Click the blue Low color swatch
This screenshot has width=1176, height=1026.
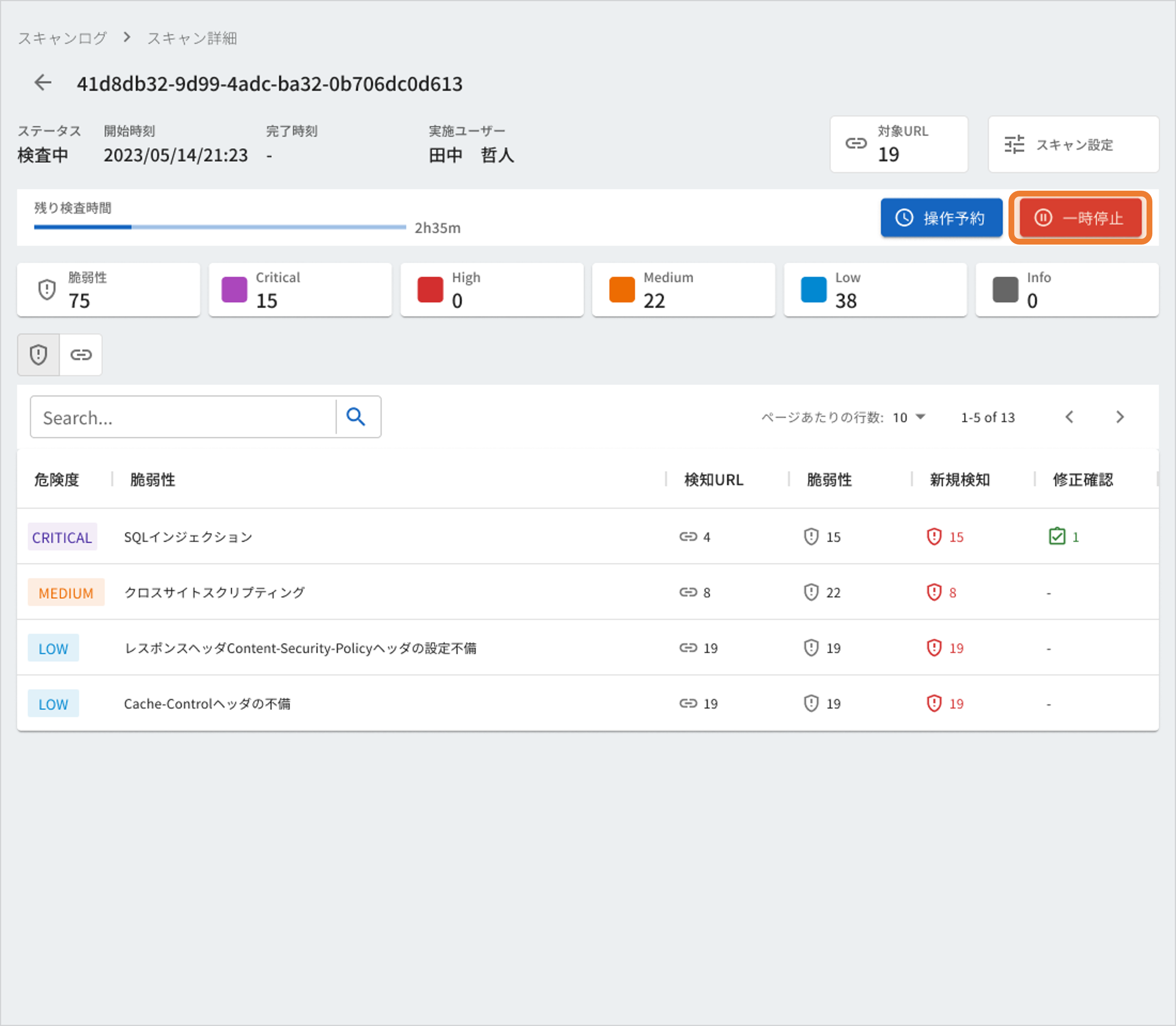click(x=814, y=290)
